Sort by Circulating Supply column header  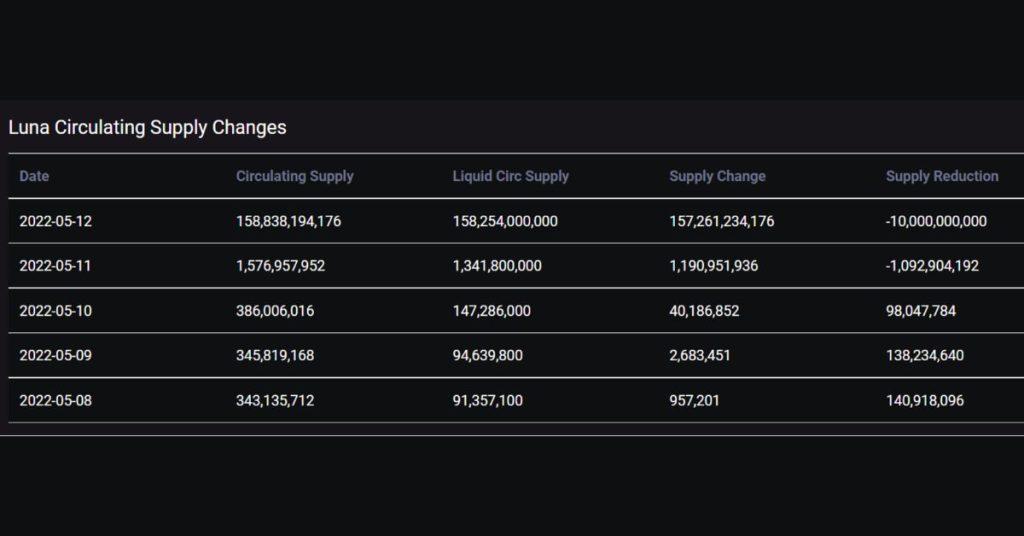(x=295, y=176)
